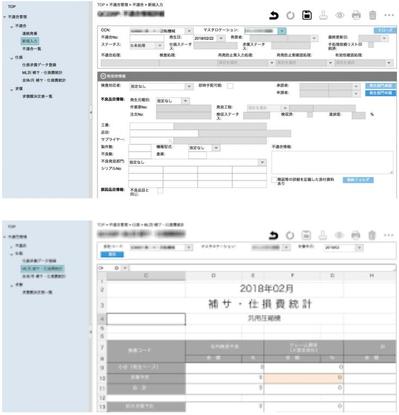Open the year-month dropdown in the lower window
Viewport: 399px width, 415px height.
point(359,248)
